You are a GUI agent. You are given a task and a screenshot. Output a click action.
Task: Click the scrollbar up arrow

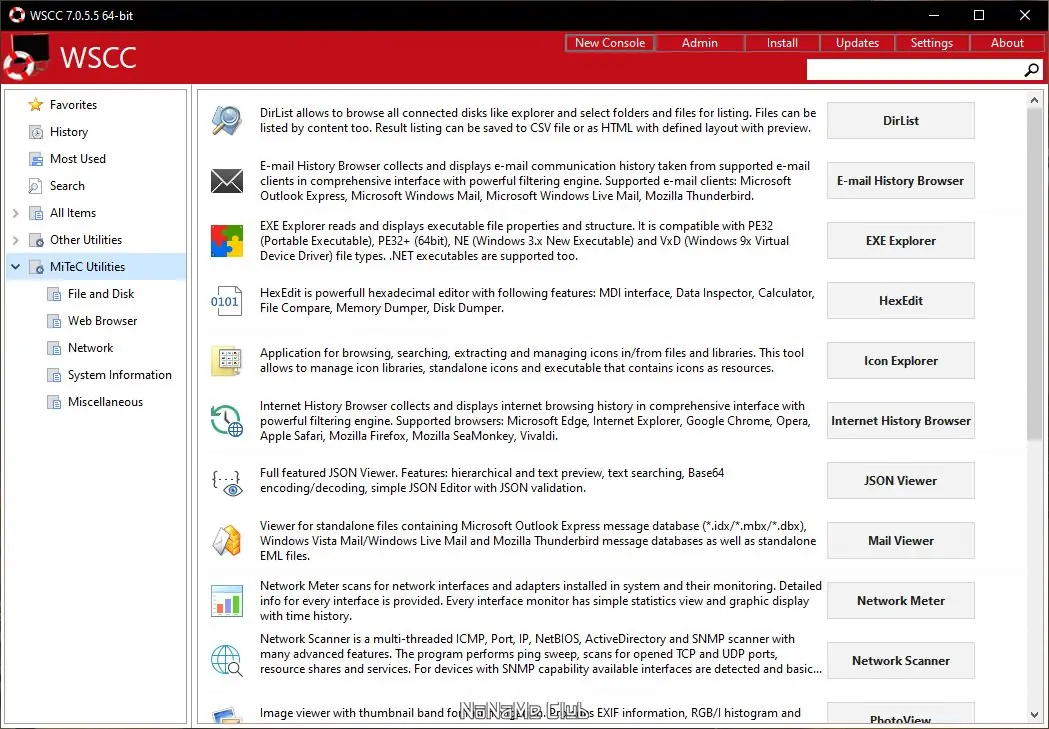coord(1034,100)
